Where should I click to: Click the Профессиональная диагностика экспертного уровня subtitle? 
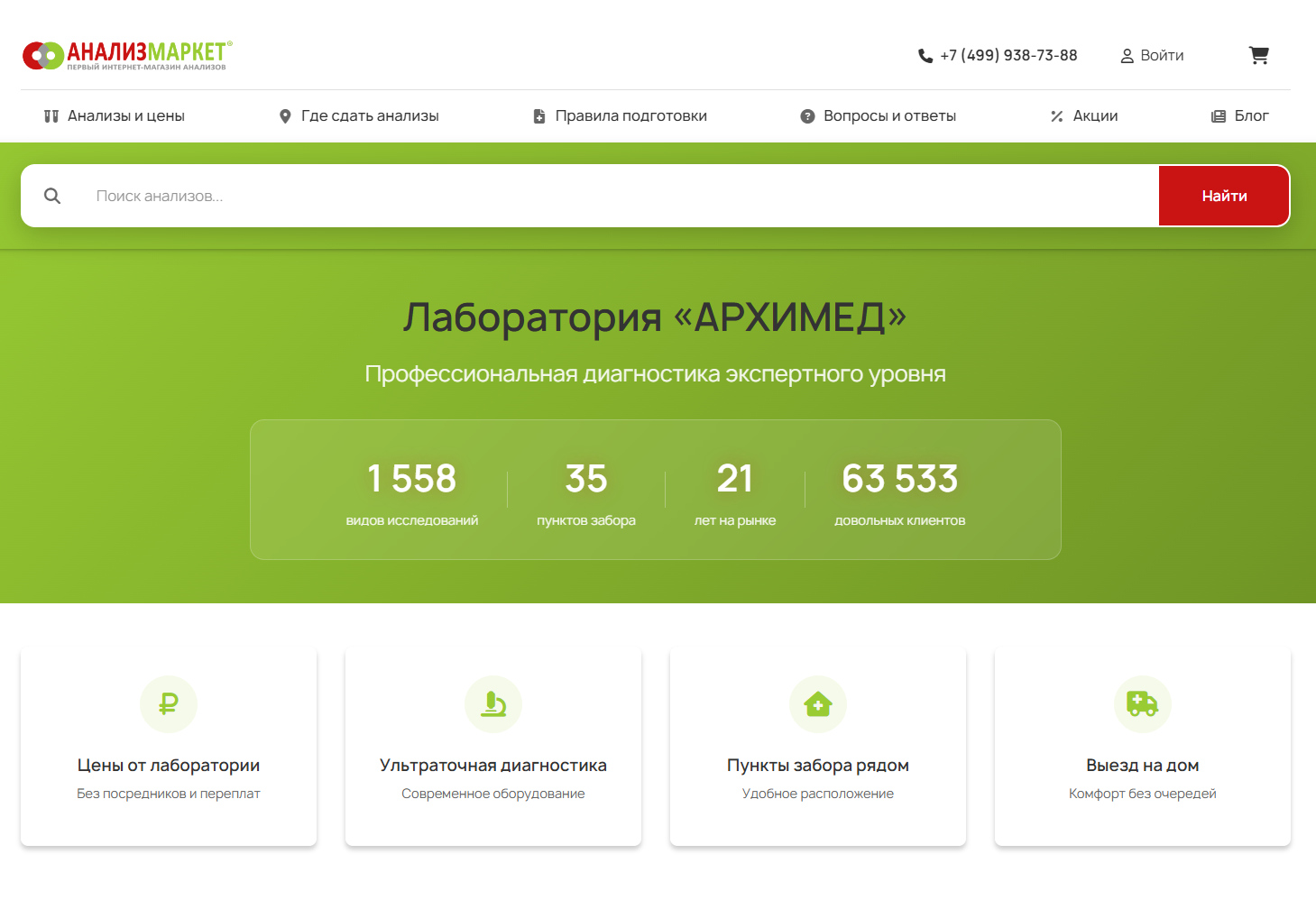(656, 374)
